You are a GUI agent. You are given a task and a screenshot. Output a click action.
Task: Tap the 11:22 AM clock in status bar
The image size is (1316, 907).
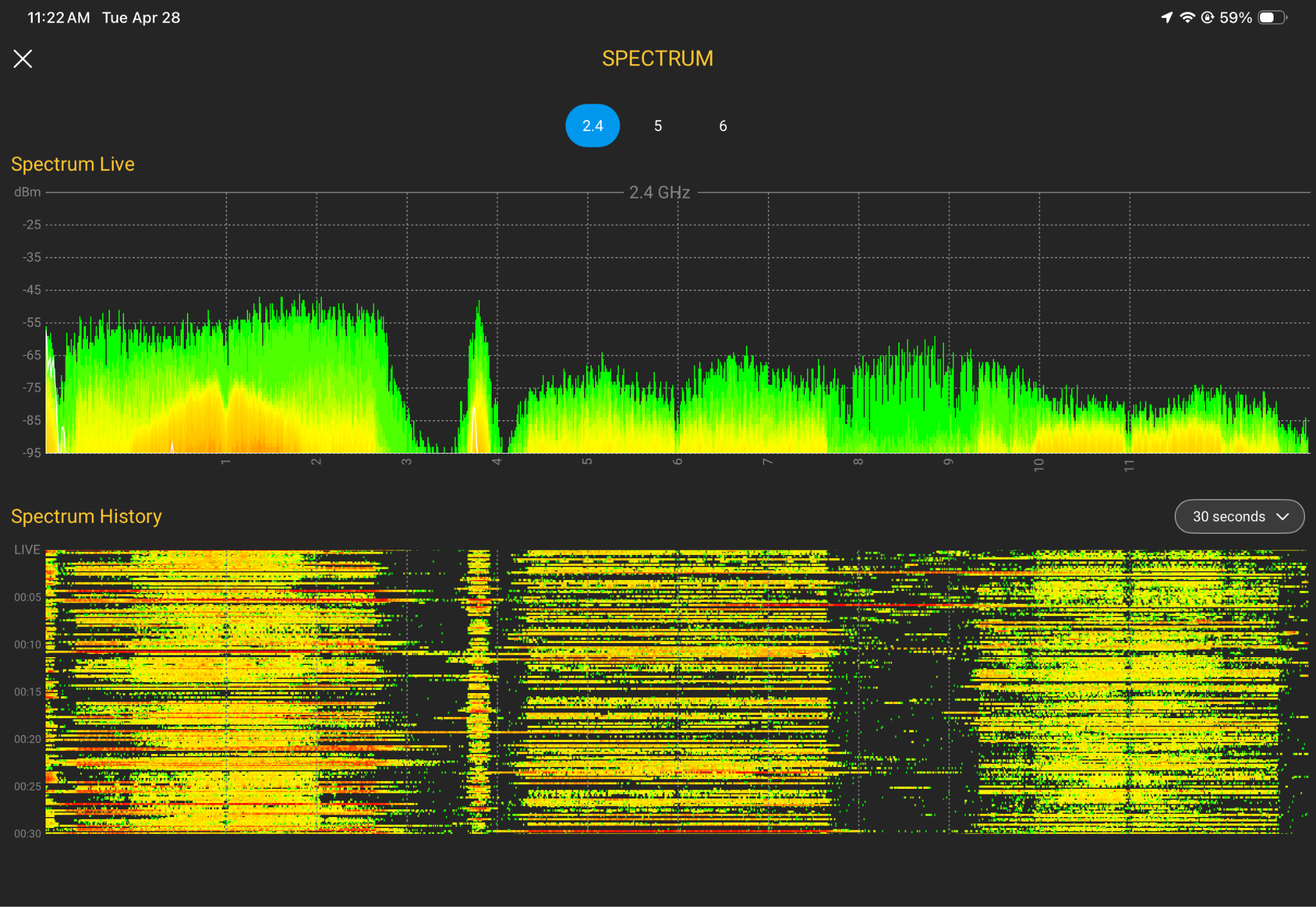coord(58,17)
